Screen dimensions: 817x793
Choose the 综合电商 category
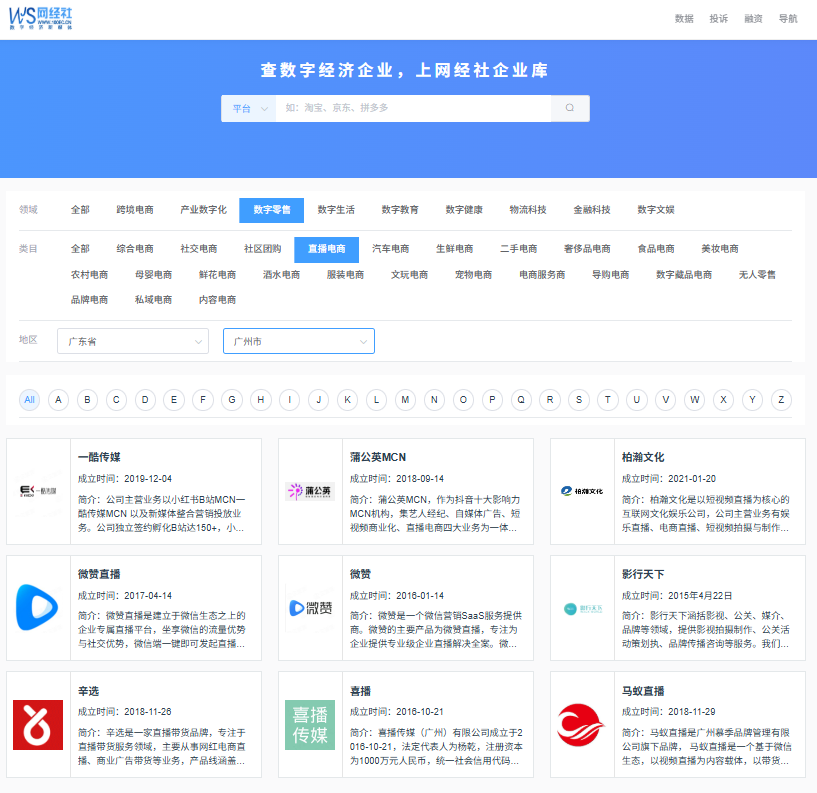click(135, 249)
